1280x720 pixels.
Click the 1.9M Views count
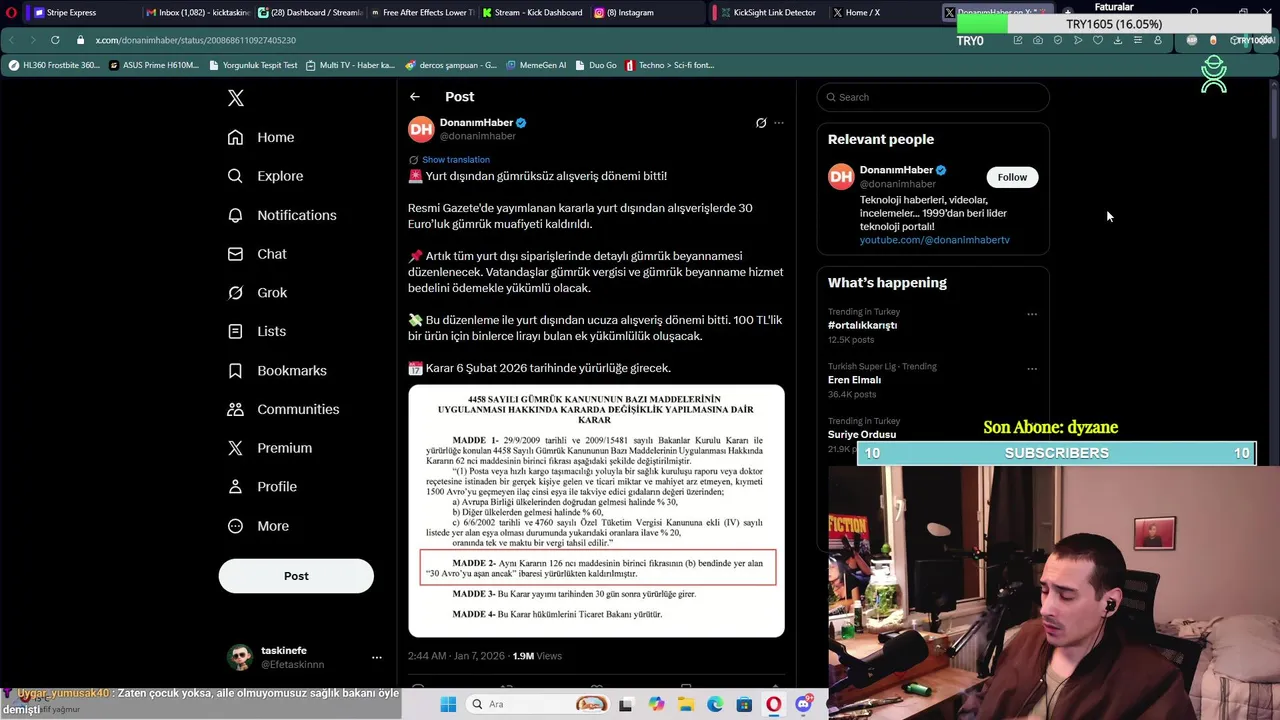click(x=537, y=656)
